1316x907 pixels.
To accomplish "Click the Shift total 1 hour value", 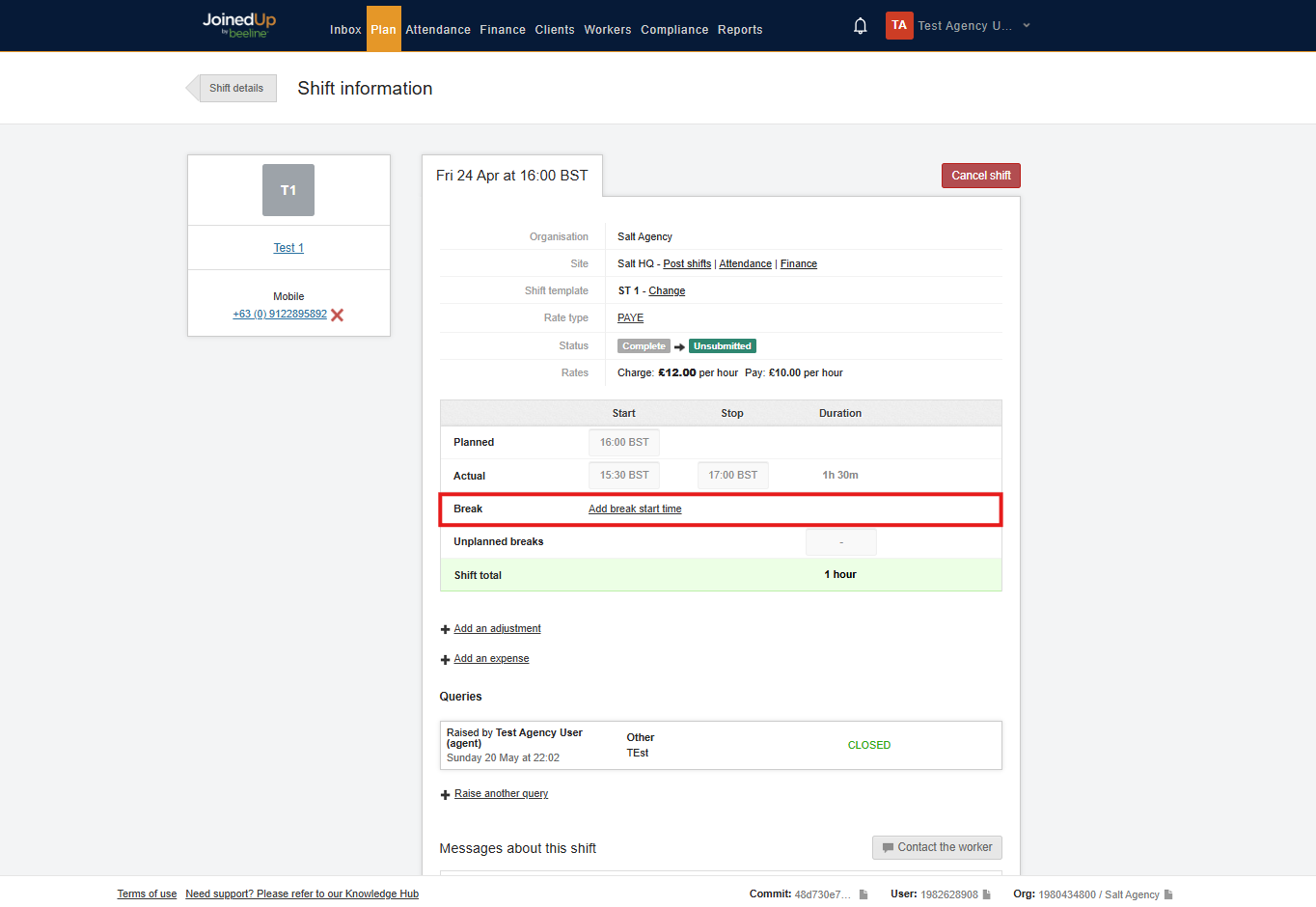I will click(840, 575).
